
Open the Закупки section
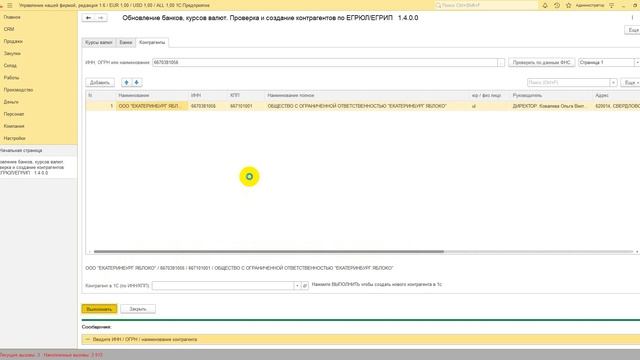click(12, 53)
